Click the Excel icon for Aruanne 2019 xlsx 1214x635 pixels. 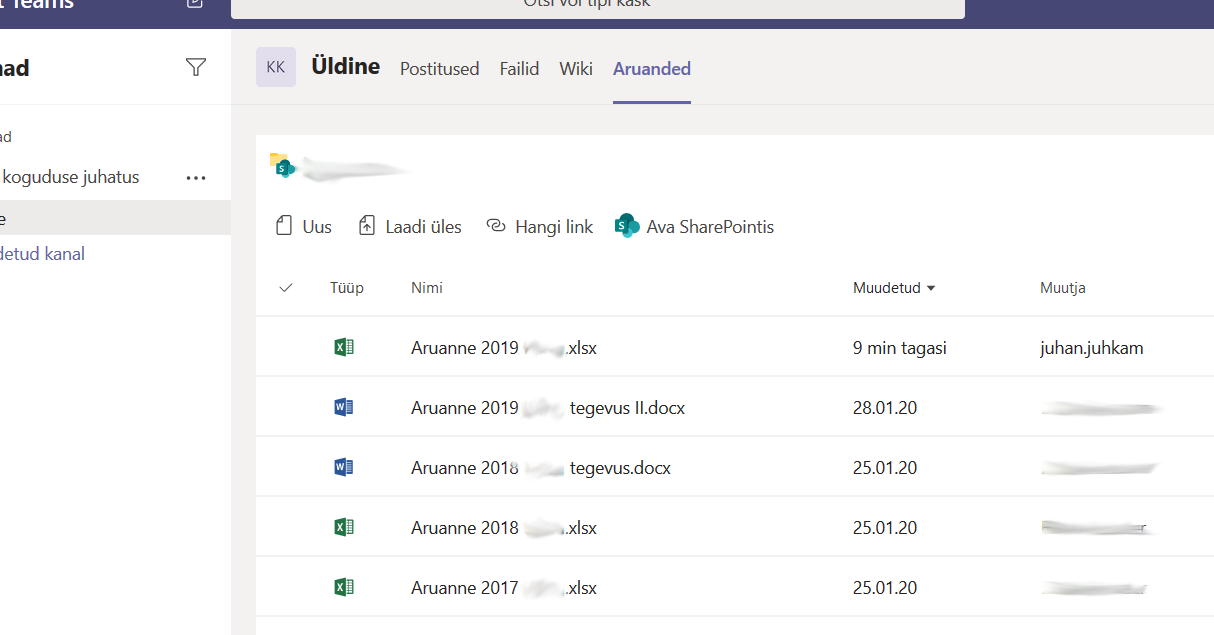point(344,348)
